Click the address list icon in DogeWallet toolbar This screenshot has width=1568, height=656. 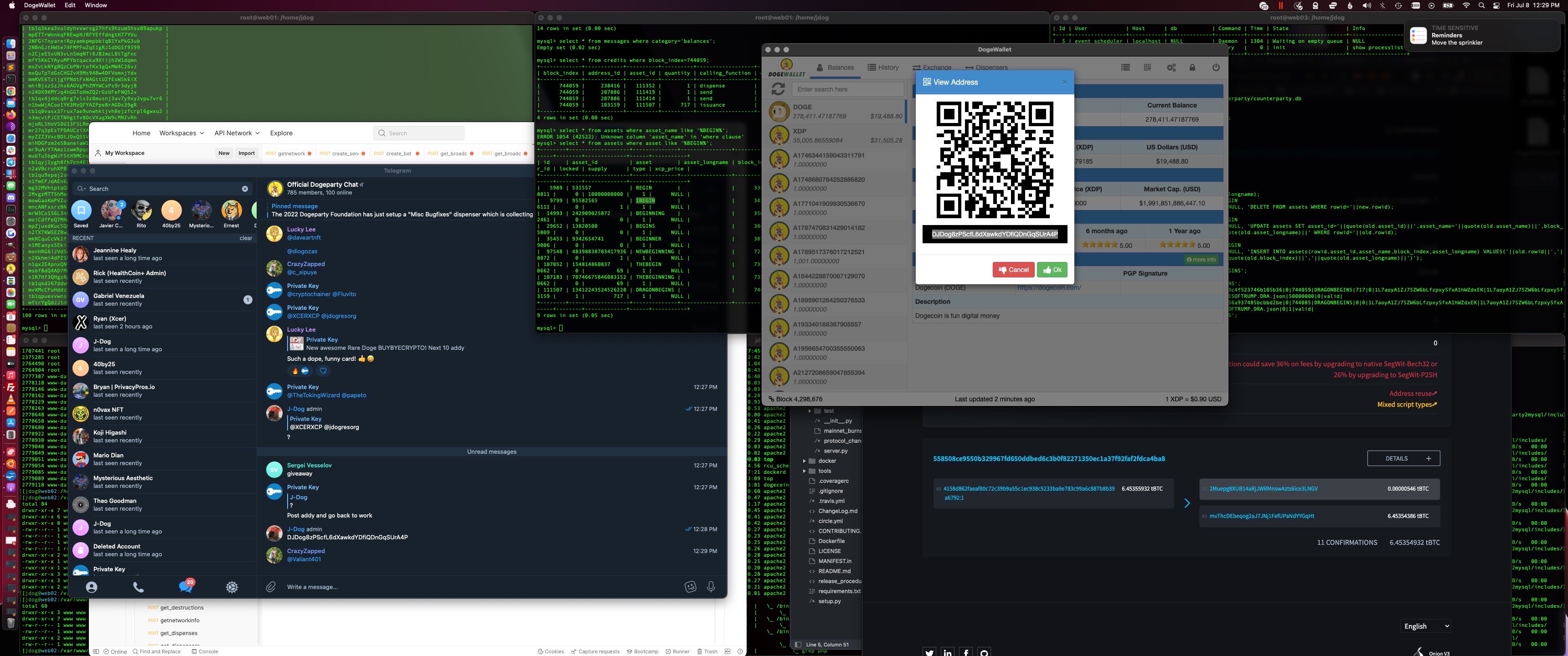[x=1125, y=67]
